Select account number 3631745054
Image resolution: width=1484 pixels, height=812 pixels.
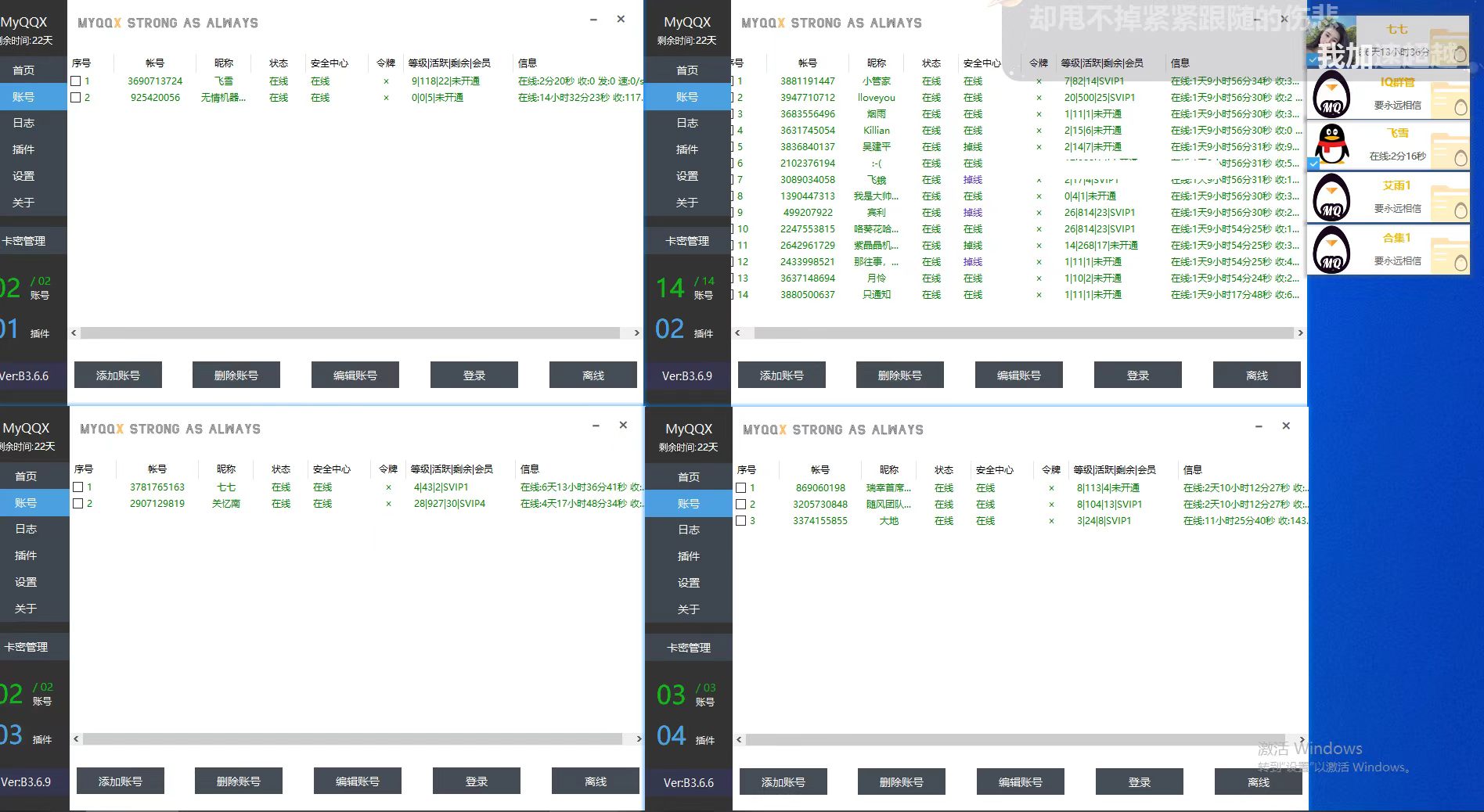(x=808, y=131)
